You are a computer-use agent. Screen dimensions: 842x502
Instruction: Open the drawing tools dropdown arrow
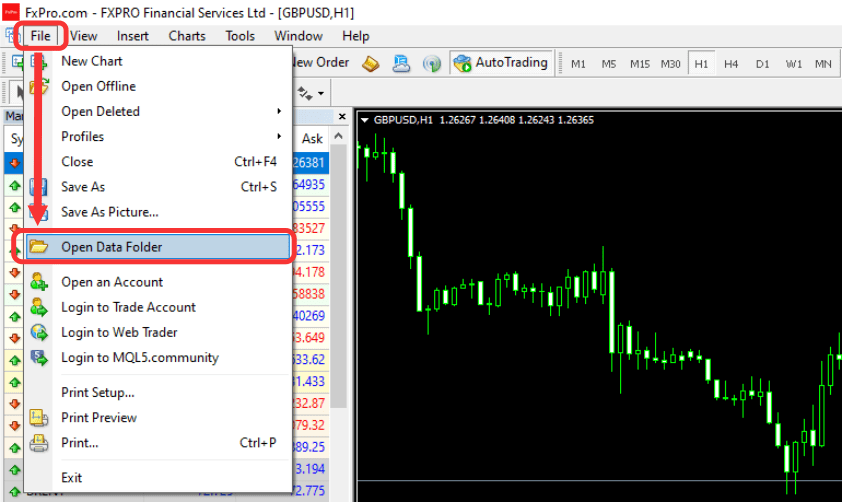pos(321,93)
